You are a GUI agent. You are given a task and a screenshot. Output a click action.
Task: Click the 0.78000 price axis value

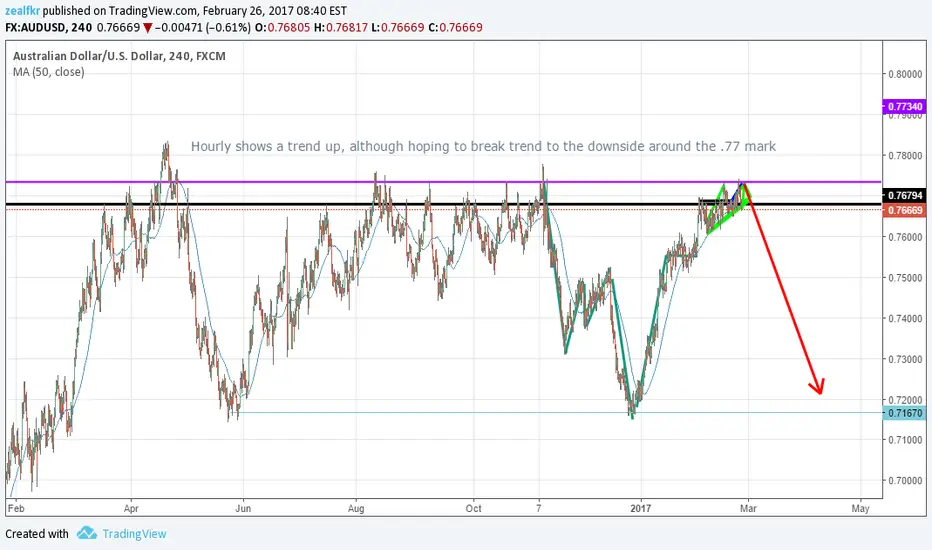point(905,156)
